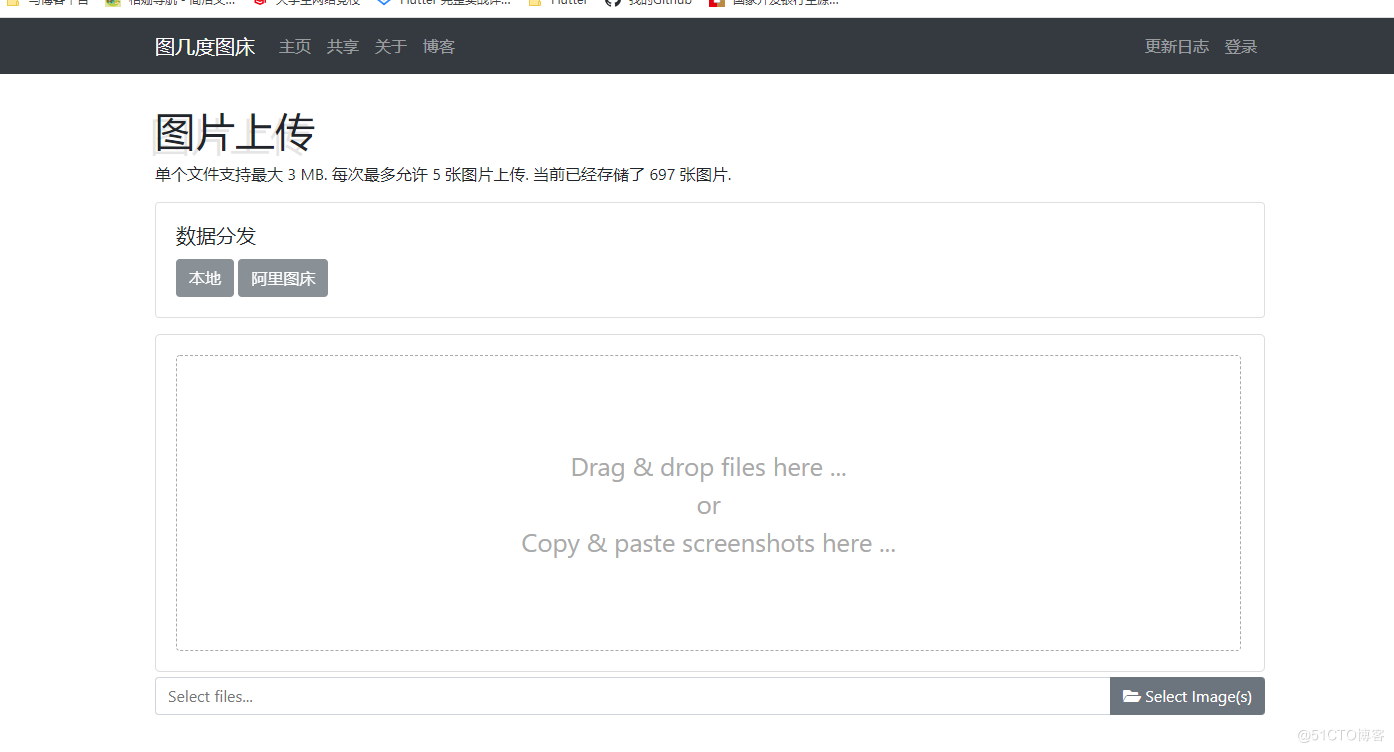Open the 共享 navigation link

[343, 47]
